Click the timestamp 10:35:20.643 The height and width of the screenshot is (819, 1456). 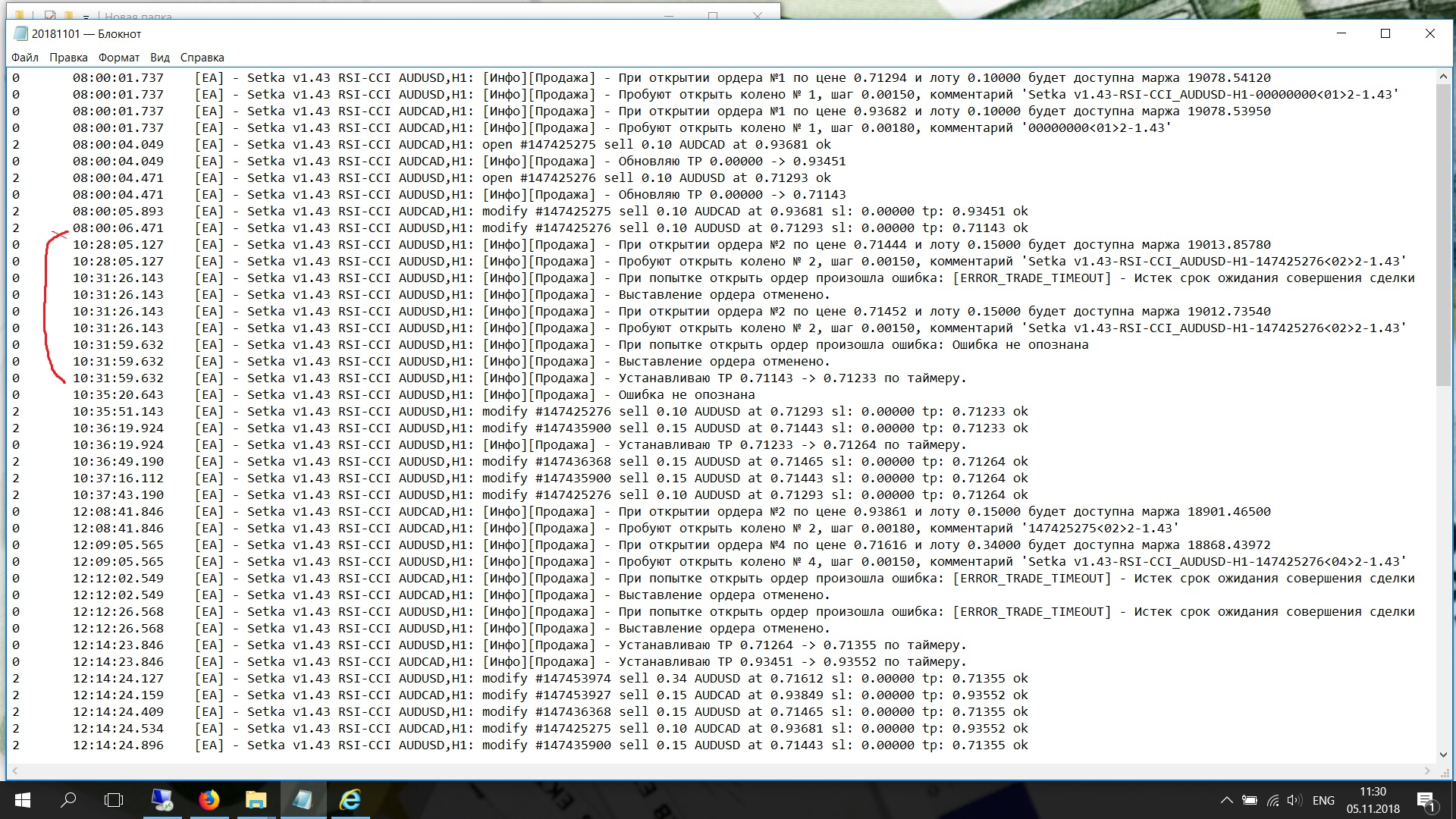pyautogui.click(x=118, y=394)
